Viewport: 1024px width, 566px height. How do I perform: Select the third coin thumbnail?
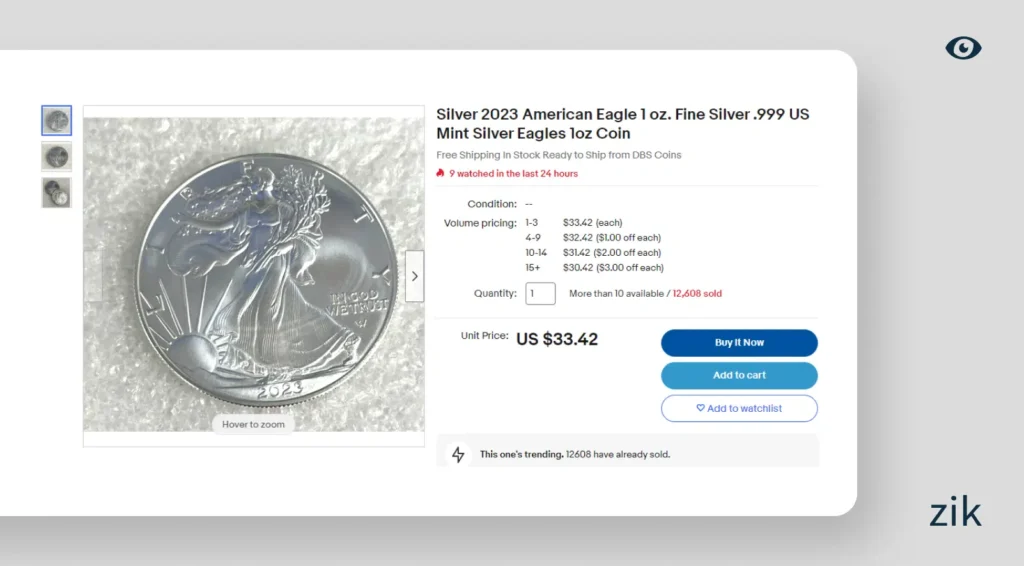click(x=56, y=193)
